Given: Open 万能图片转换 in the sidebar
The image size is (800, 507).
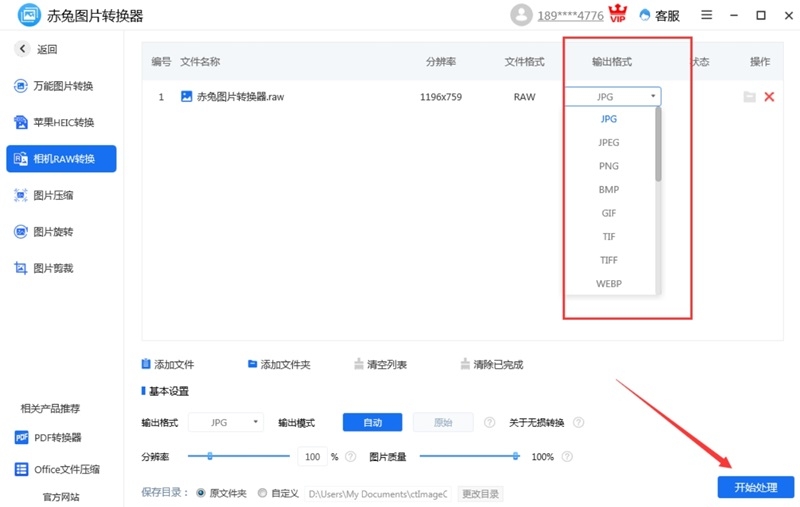Looking at the screenshot, I should (x=54, y=86).
